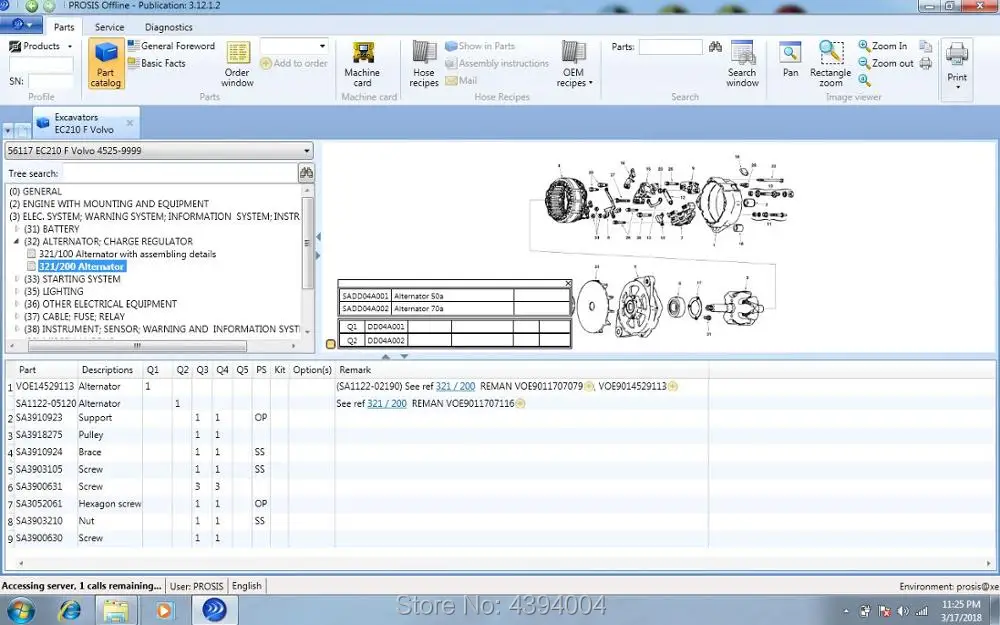Click Zoom out

tap(886, 63)
